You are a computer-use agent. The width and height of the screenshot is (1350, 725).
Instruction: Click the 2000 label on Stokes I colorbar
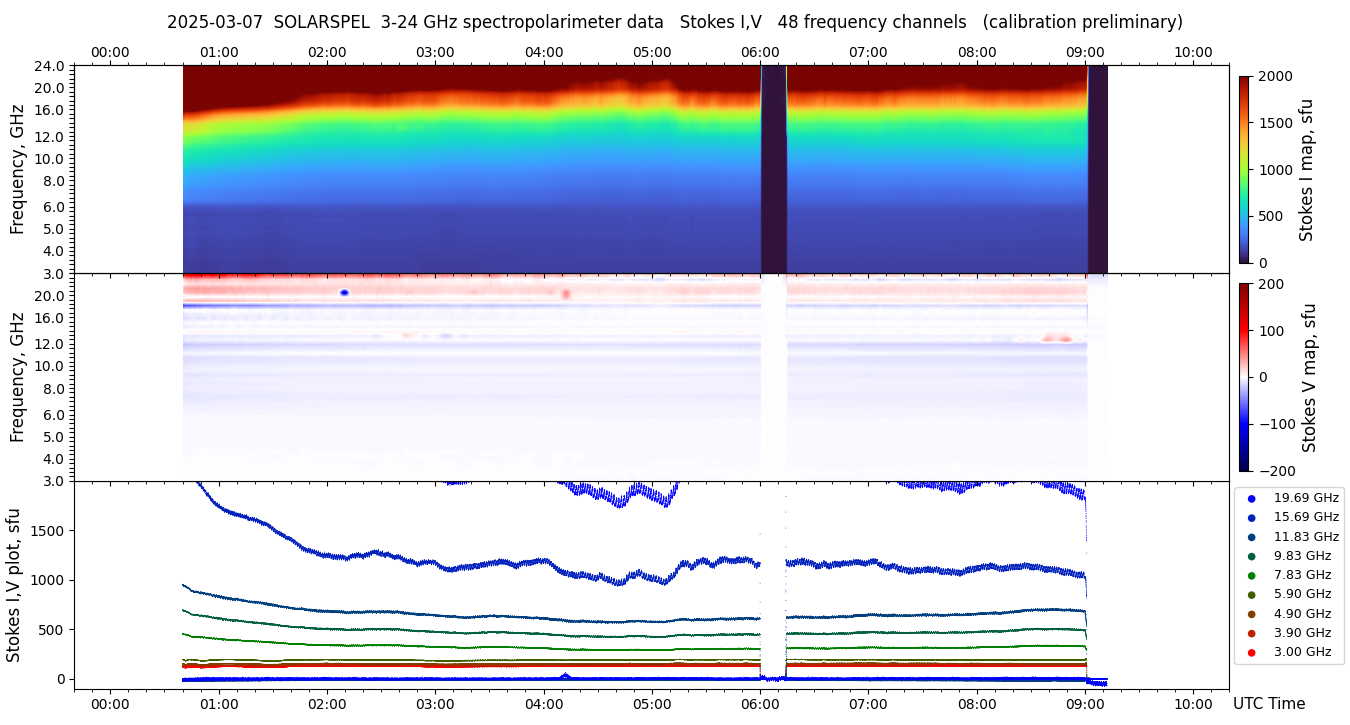coord(1276,76)
